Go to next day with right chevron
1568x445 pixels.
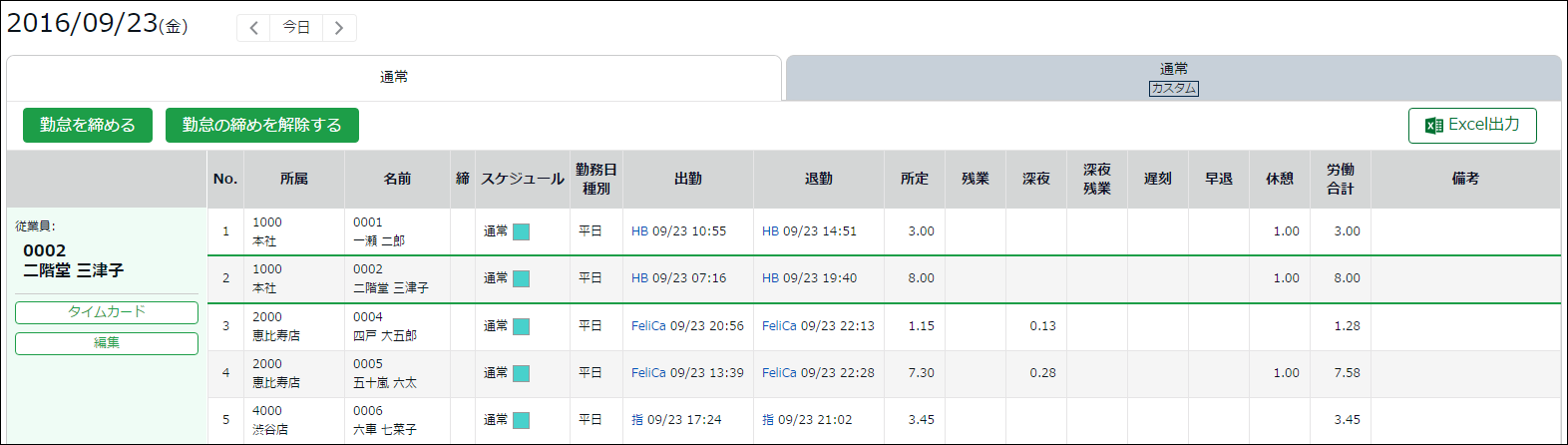[x=339, y=28]
